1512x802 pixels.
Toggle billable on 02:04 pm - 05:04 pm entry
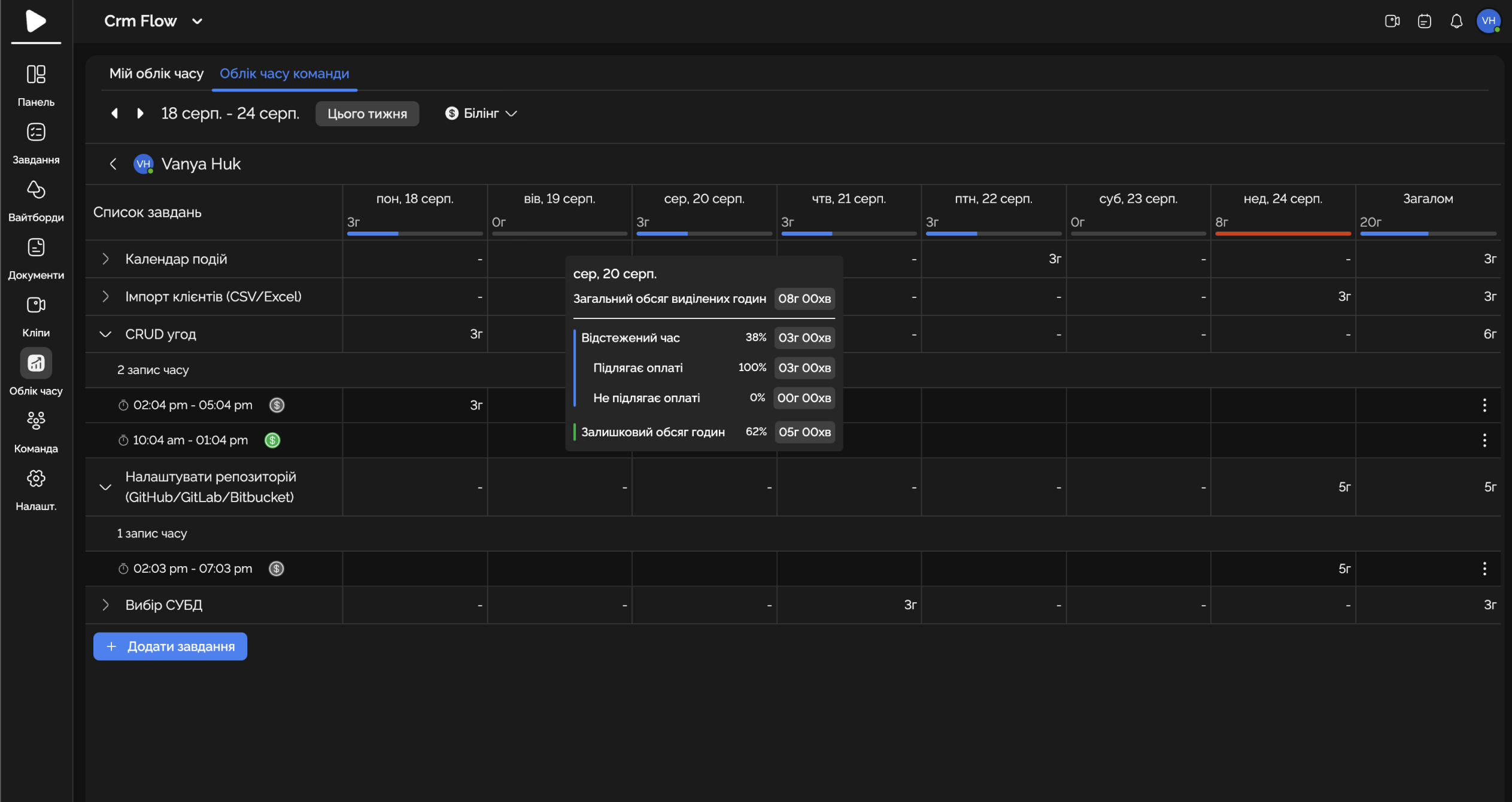[x=277, y=405]
